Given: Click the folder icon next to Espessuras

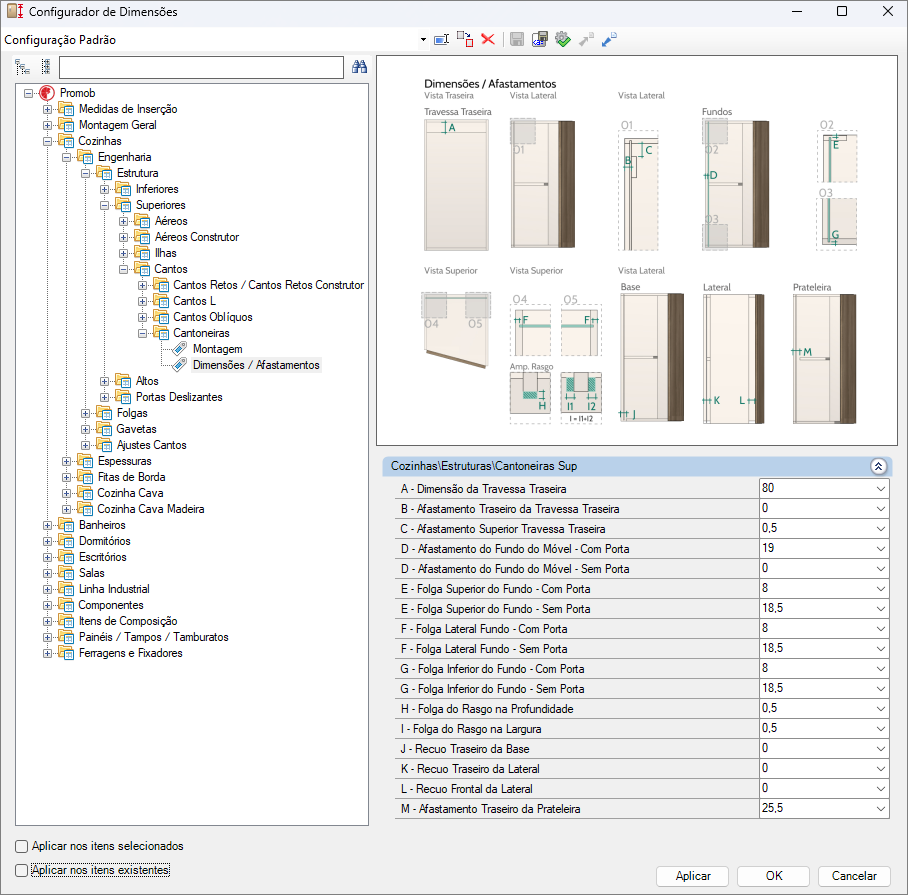Looking at the screenshot, I should point(85,461).
